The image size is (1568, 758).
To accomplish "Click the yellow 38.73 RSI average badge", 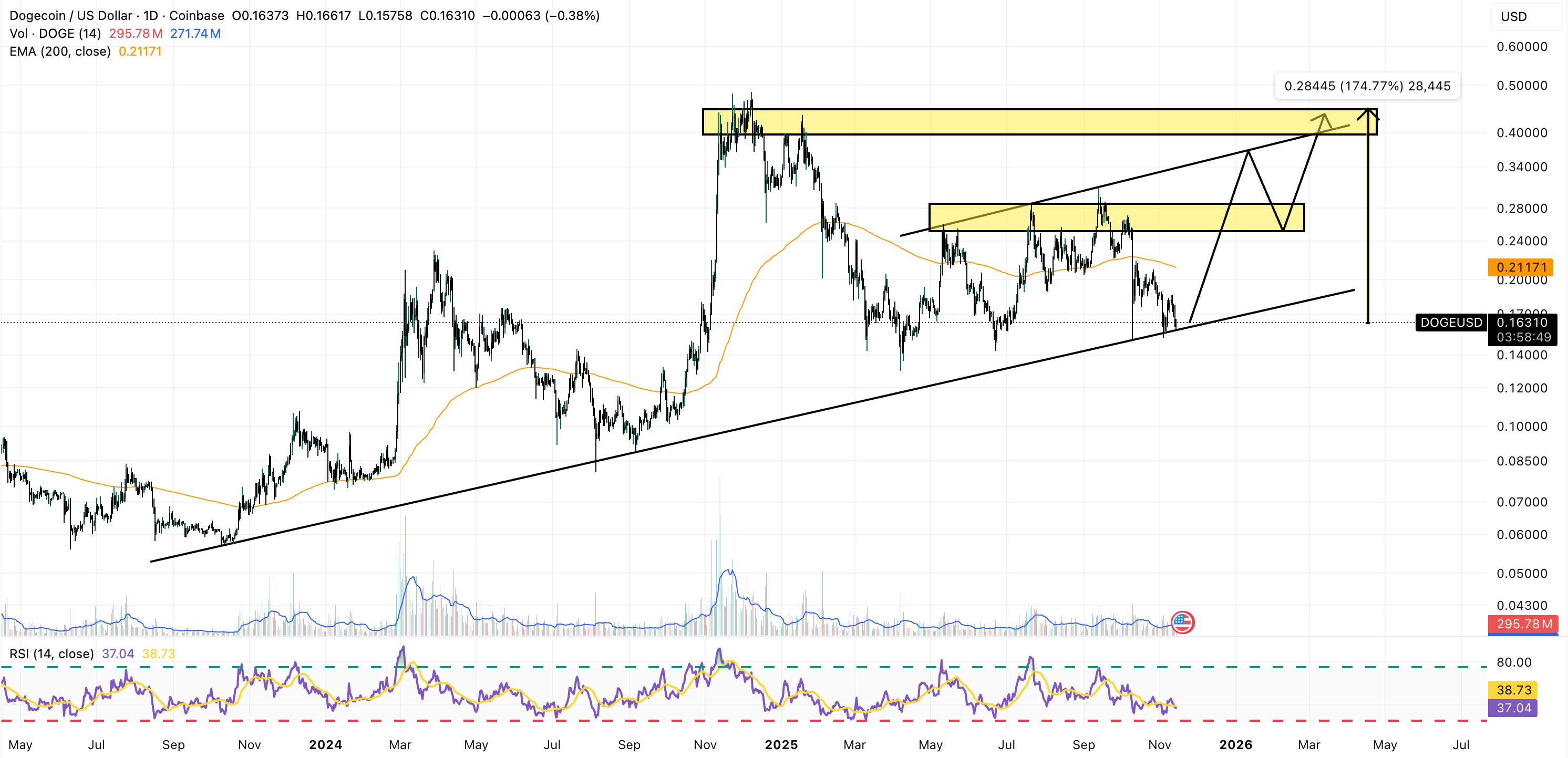I will [1514, 690].
